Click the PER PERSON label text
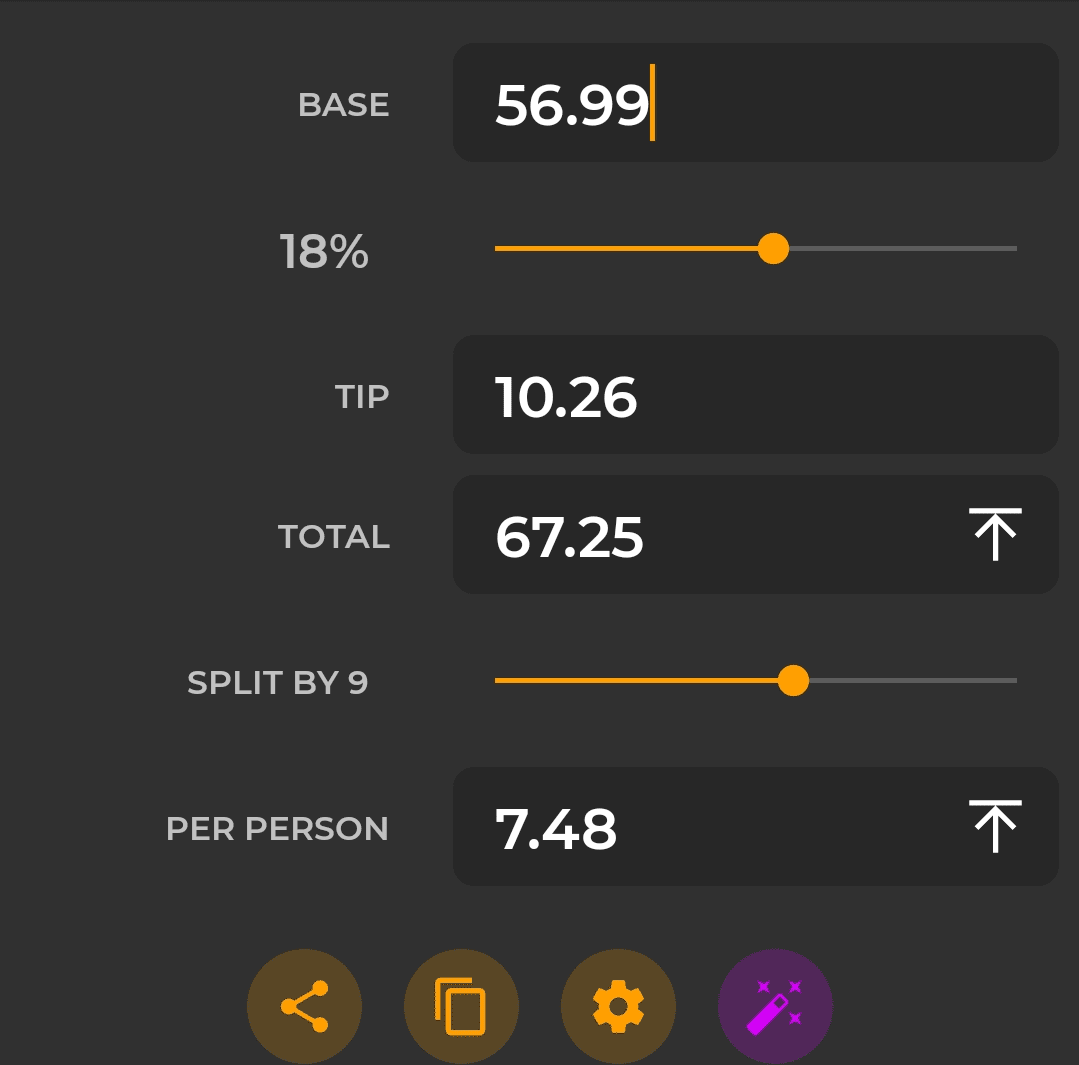 point(277,829)
